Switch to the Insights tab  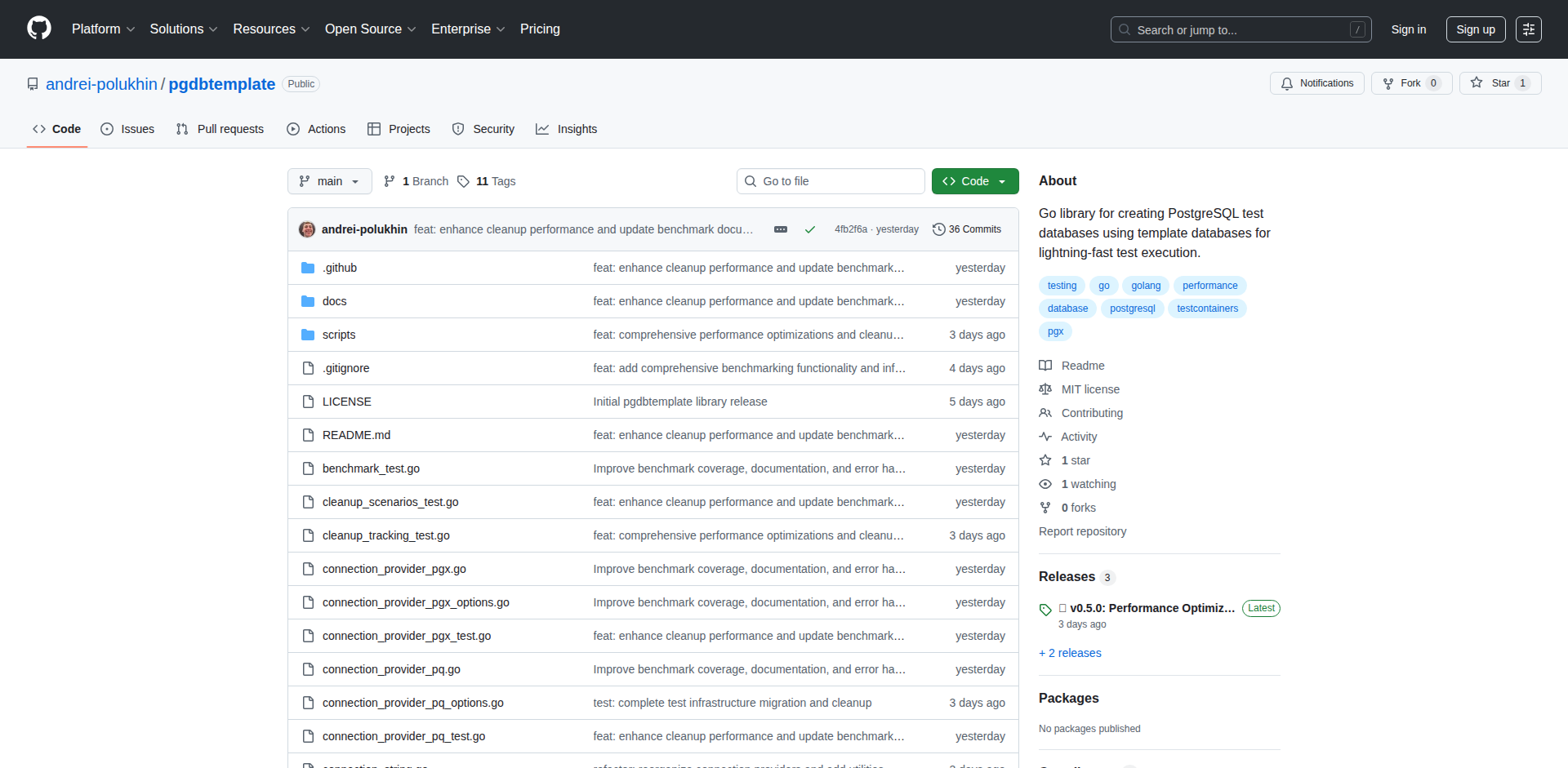click(x=567, y=129)
